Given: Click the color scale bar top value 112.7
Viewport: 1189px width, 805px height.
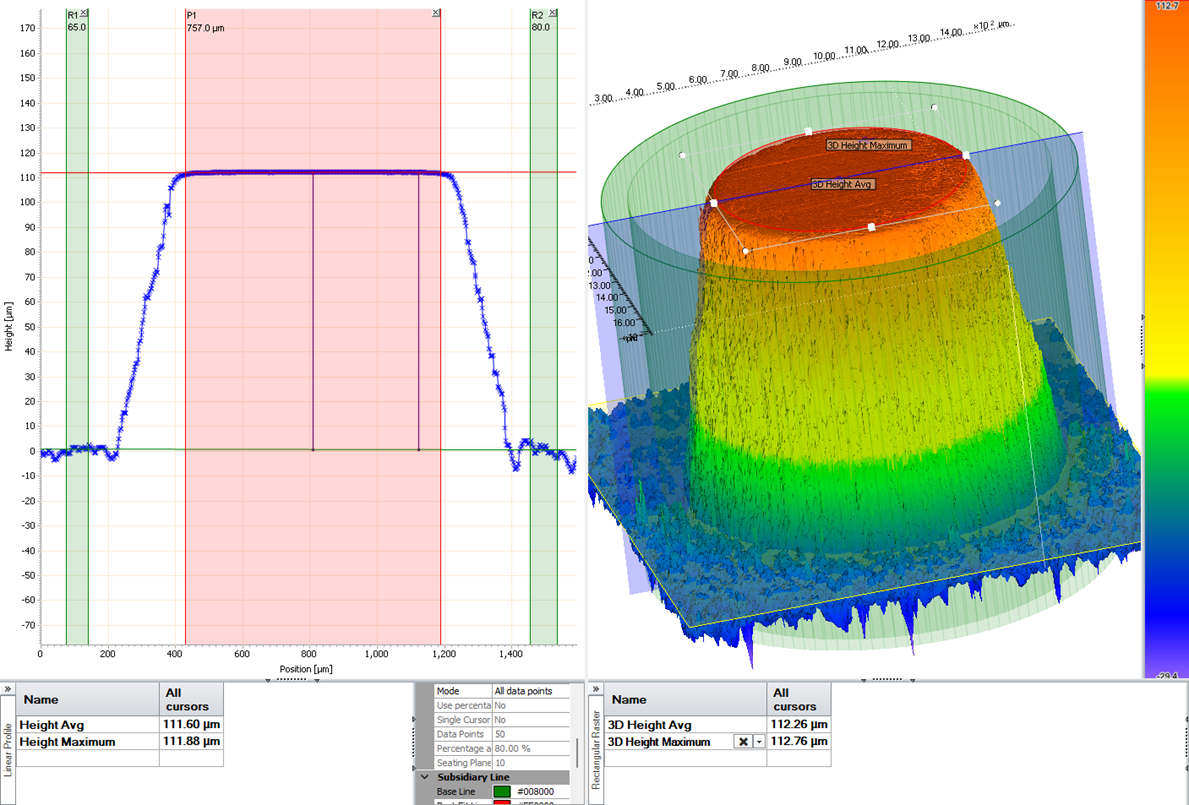Looking at the screenshot, I should click(x=1167, y=6).
